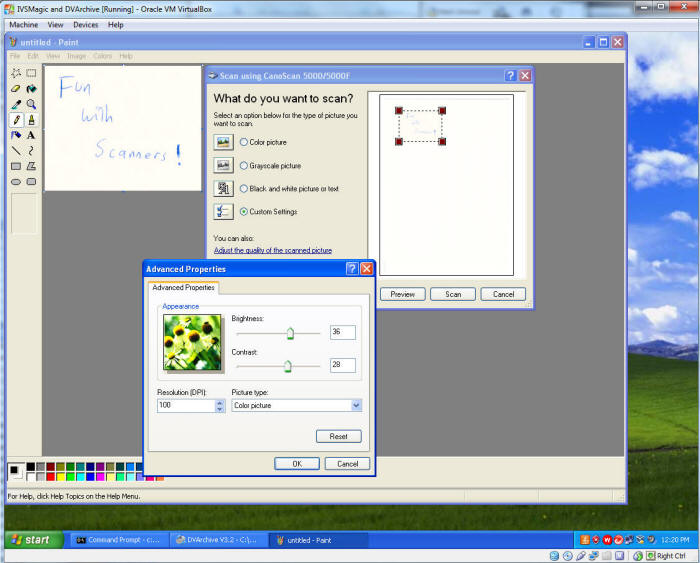Cancel the Advanced Properties dialog
This screenshot has width=700, height=563.
(x=347, y=464)
